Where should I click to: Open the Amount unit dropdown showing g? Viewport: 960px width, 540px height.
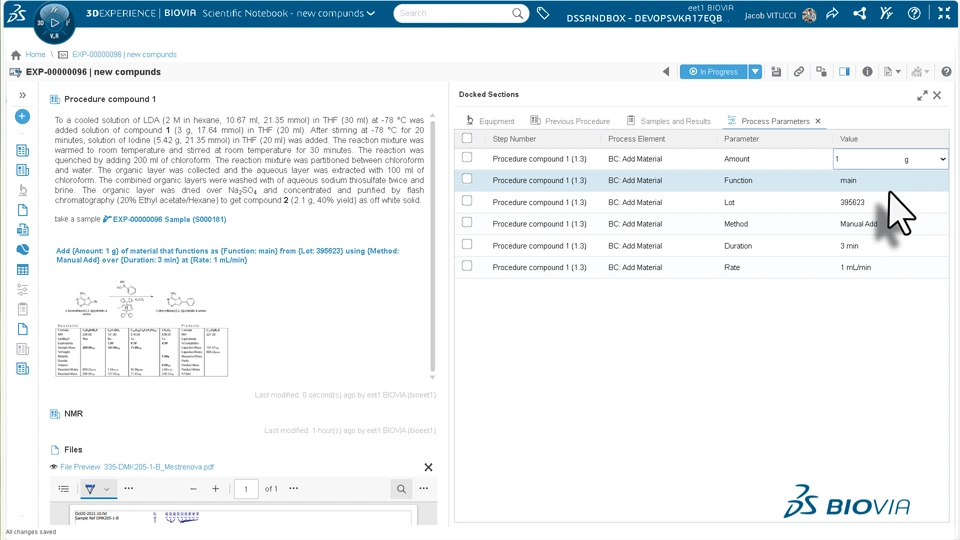click(924, 159)
